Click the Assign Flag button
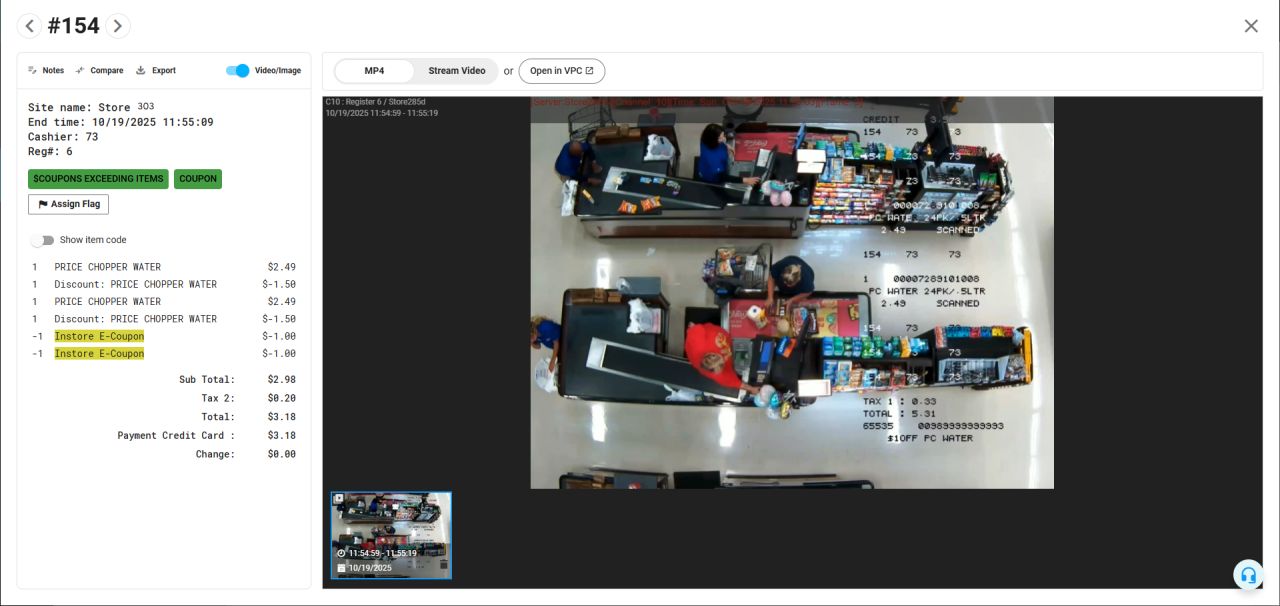The height and width of the screenshot is (606, 1280). (x=68, y=204)
